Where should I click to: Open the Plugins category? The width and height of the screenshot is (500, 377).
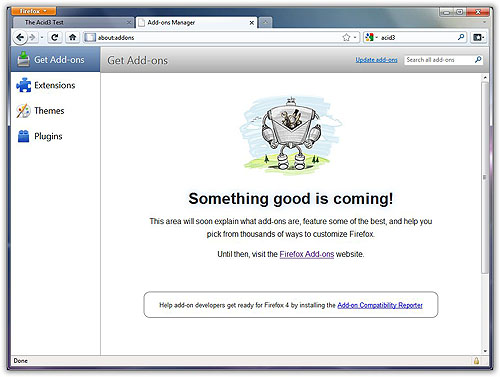pos(55,136)
